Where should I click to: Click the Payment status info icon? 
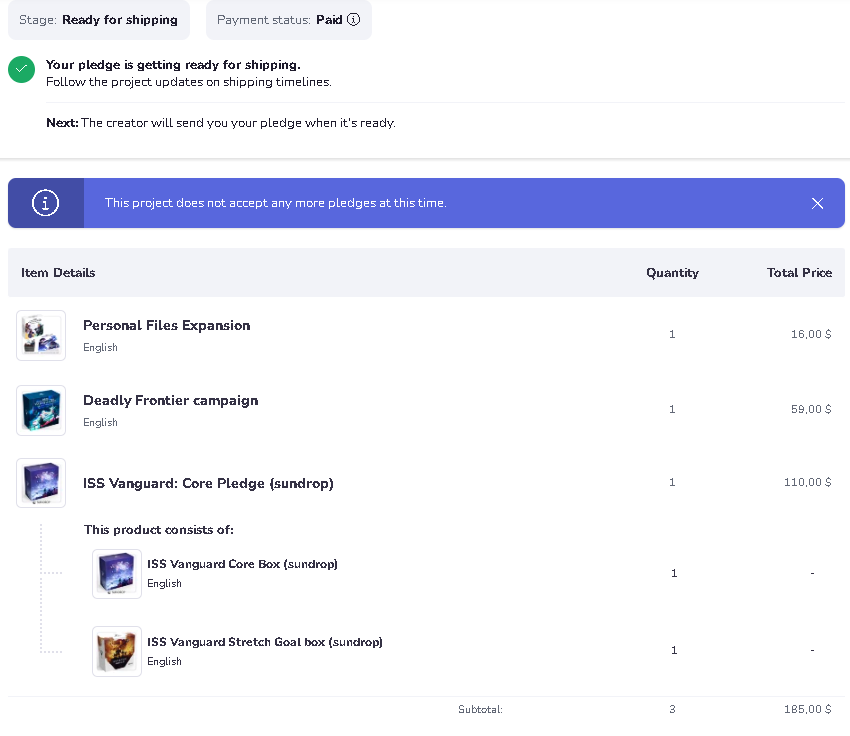coord(353,20)
